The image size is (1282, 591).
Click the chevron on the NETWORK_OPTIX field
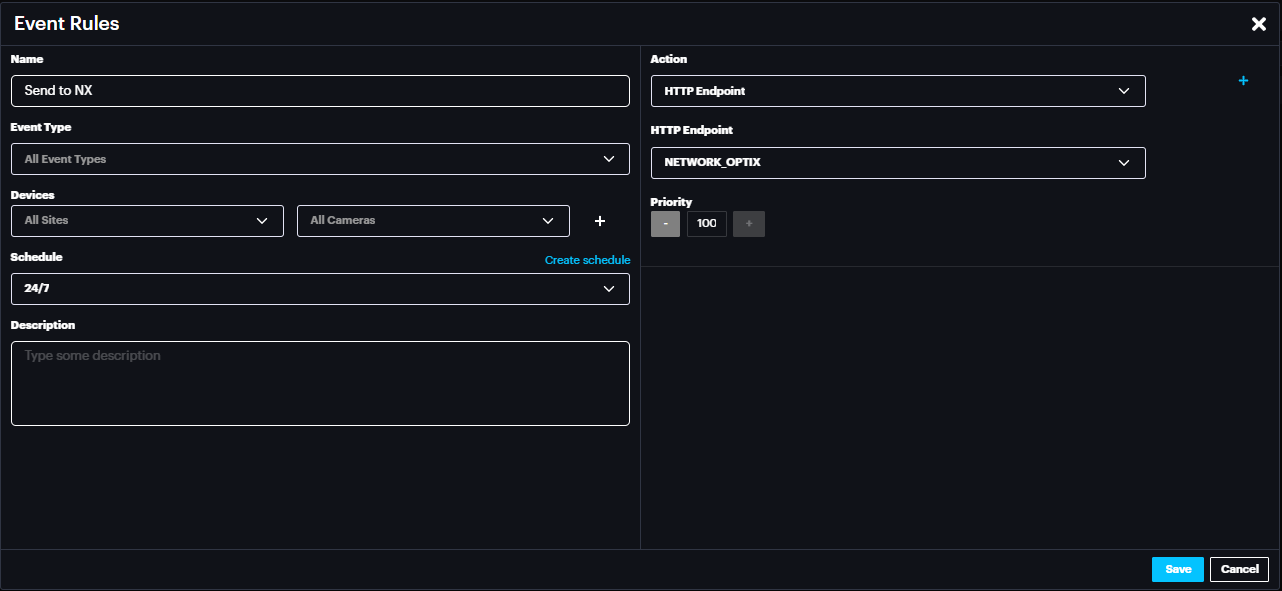click(1124, 163)
